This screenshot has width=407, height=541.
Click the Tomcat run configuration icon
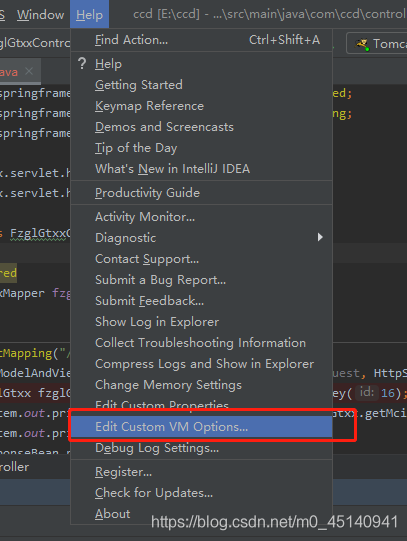(x=362, y=44)
